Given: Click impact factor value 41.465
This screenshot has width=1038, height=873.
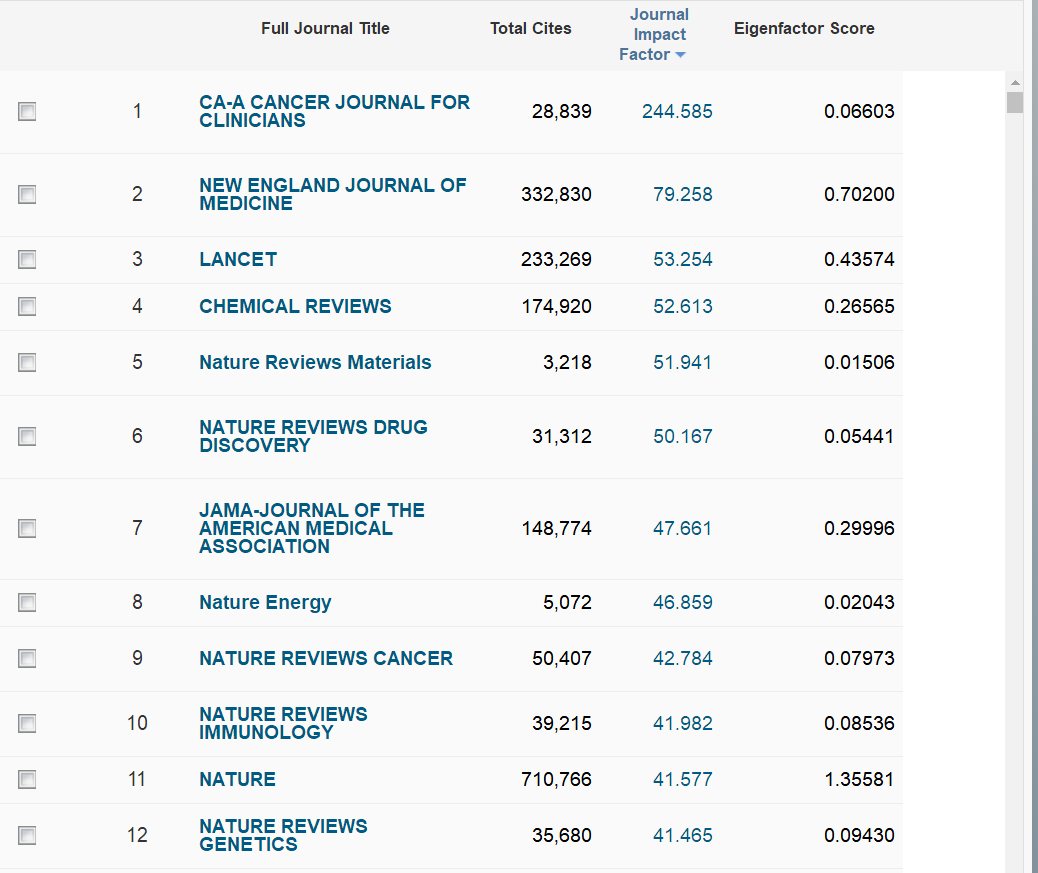Looking at the screenshot, I should coord(683,835).
